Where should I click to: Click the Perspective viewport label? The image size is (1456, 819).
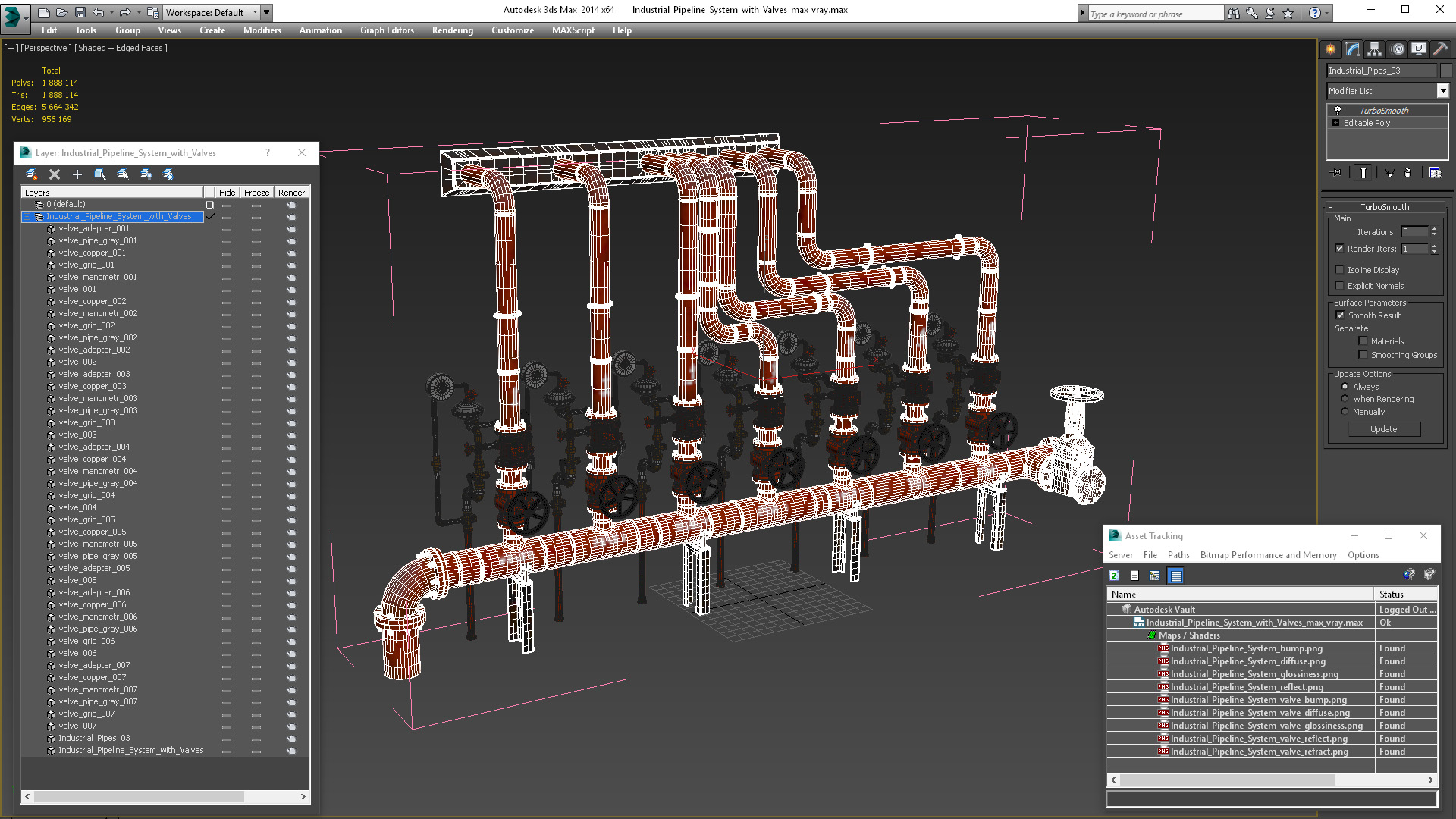[x=46, y=48]
